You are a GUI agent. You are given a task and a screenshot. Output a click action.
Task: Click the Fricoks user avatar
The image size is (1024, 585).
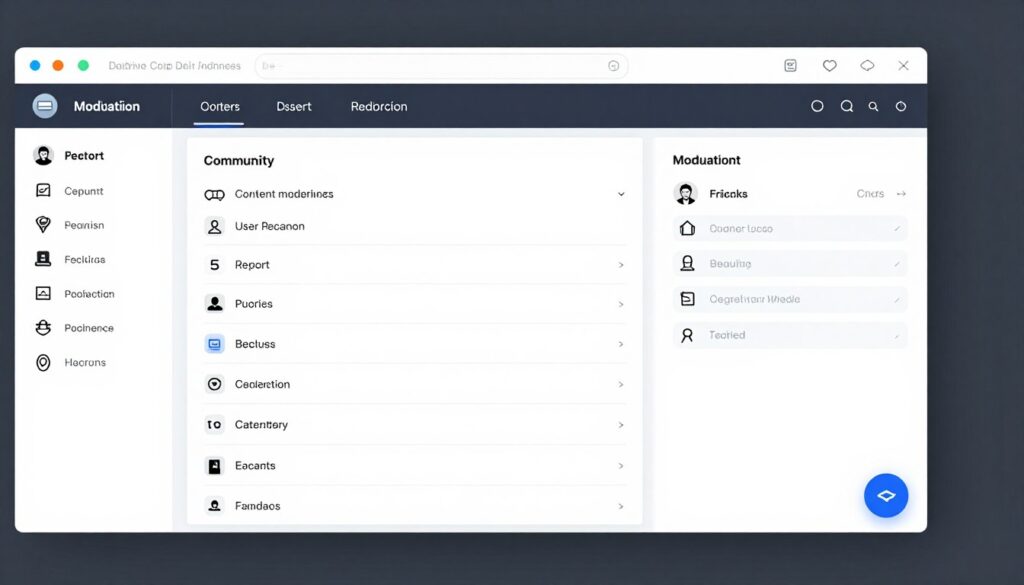(685, 193)
